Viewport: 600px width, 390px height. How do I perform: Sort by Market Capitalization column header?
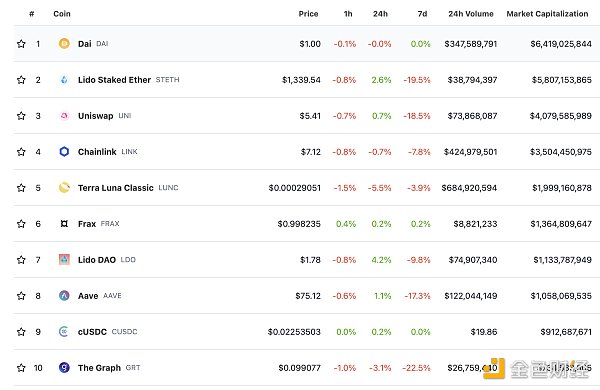[547, 14]
